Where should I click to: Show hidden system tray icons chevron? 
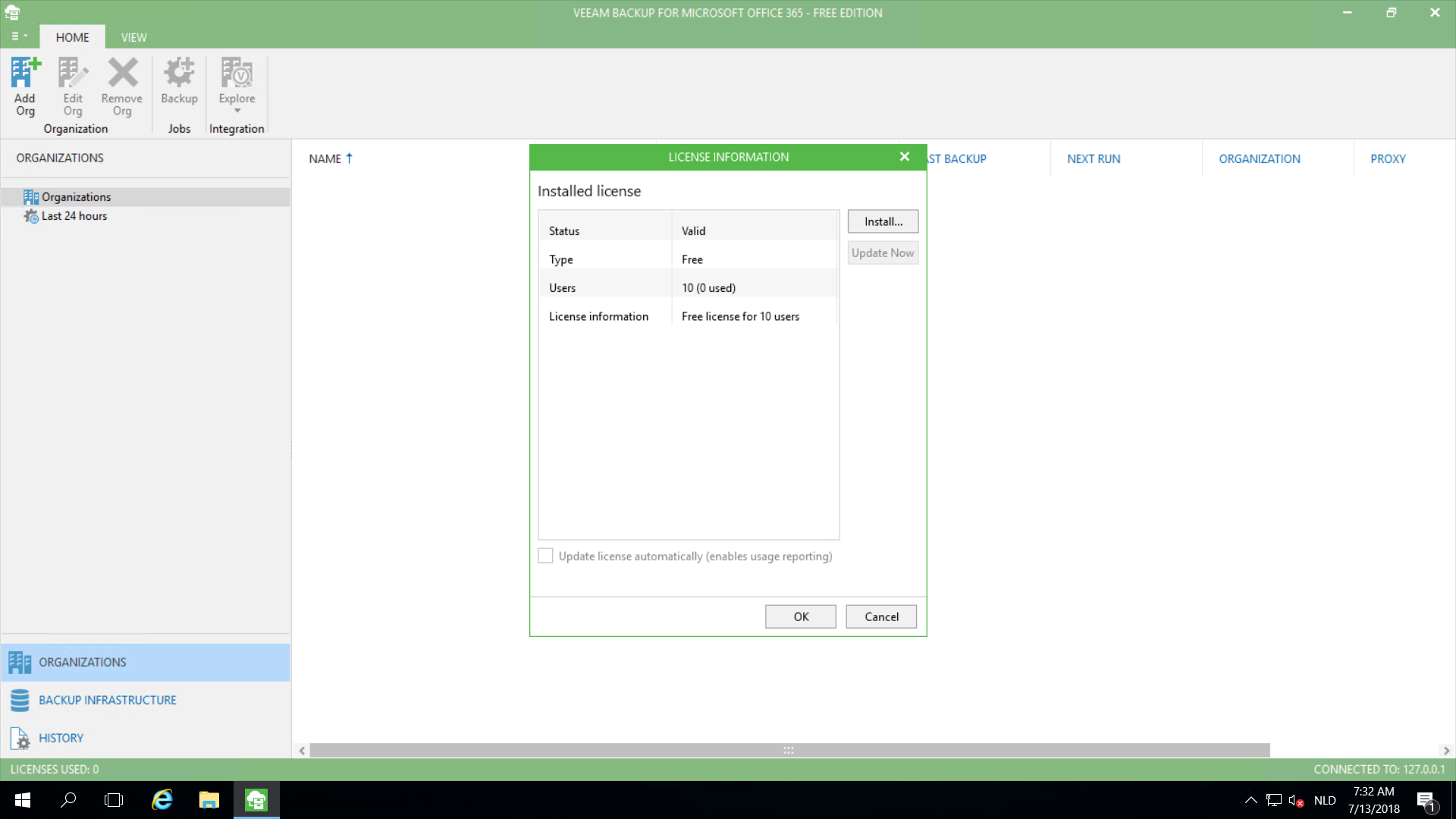1250,800
